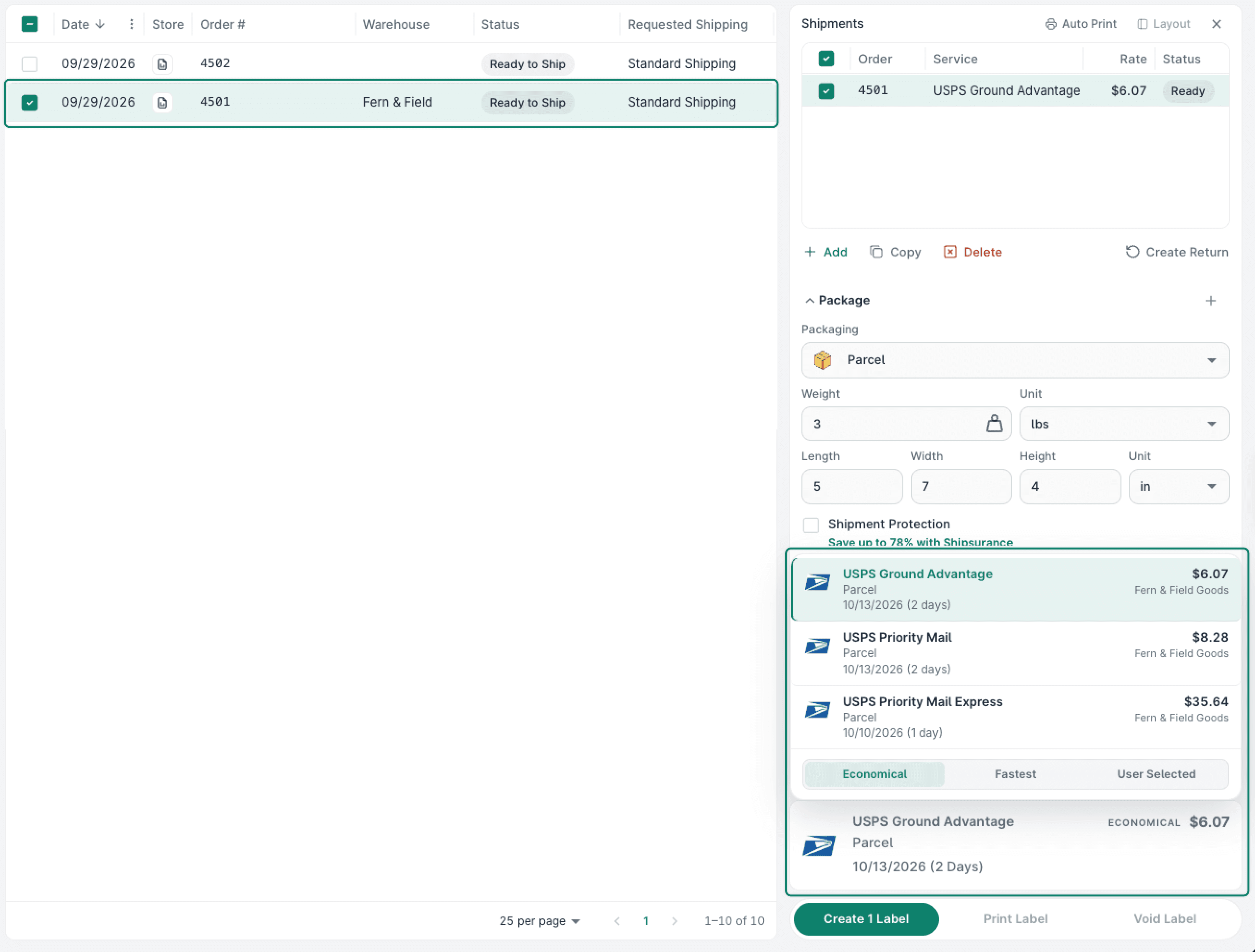Click Ready to Ship badge on order 4501
The width and height of the screenshot is (1255, 952).
click(527, 103)
